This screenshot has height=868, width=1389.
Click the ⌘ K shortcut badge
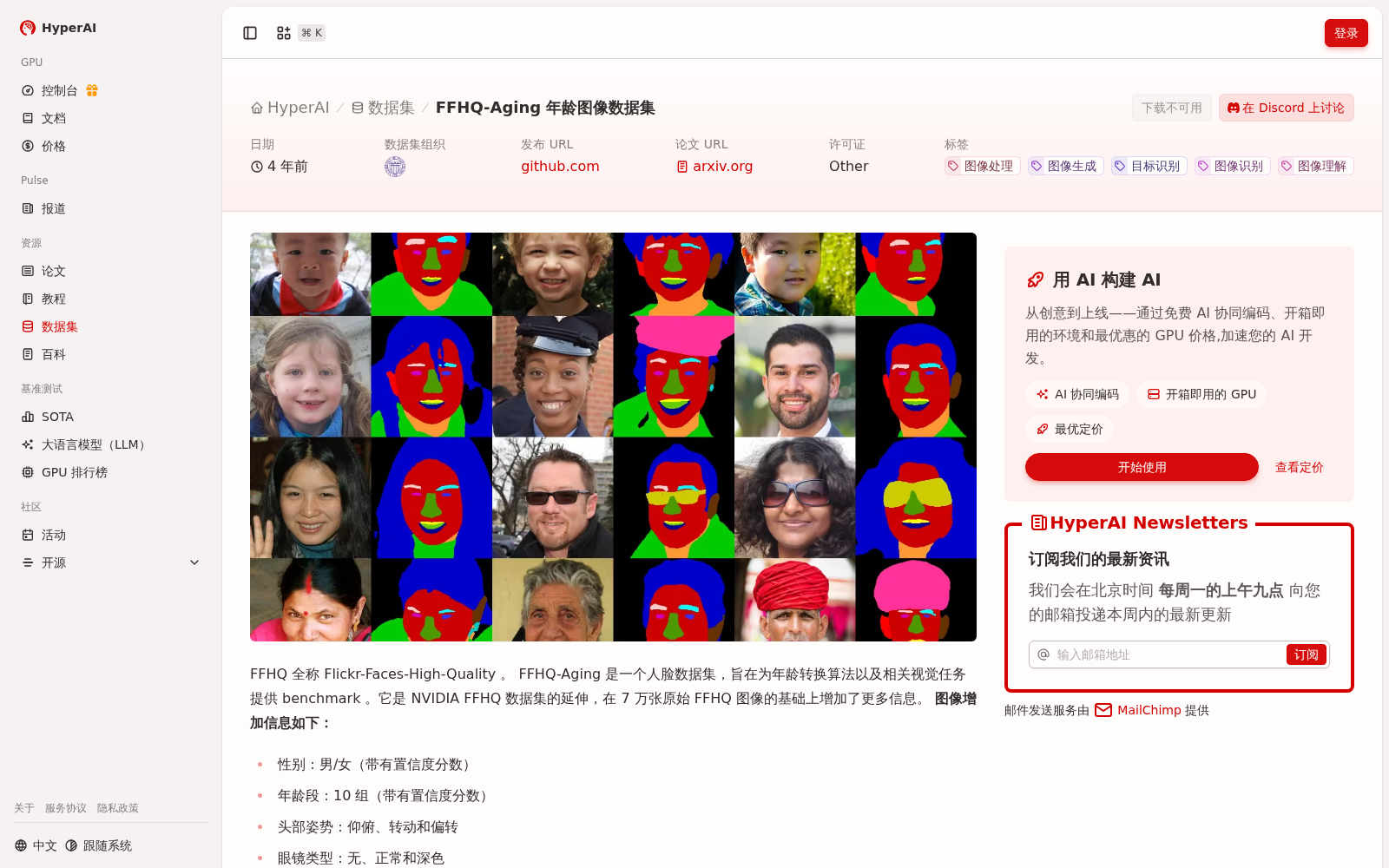[x=312, y=33]
